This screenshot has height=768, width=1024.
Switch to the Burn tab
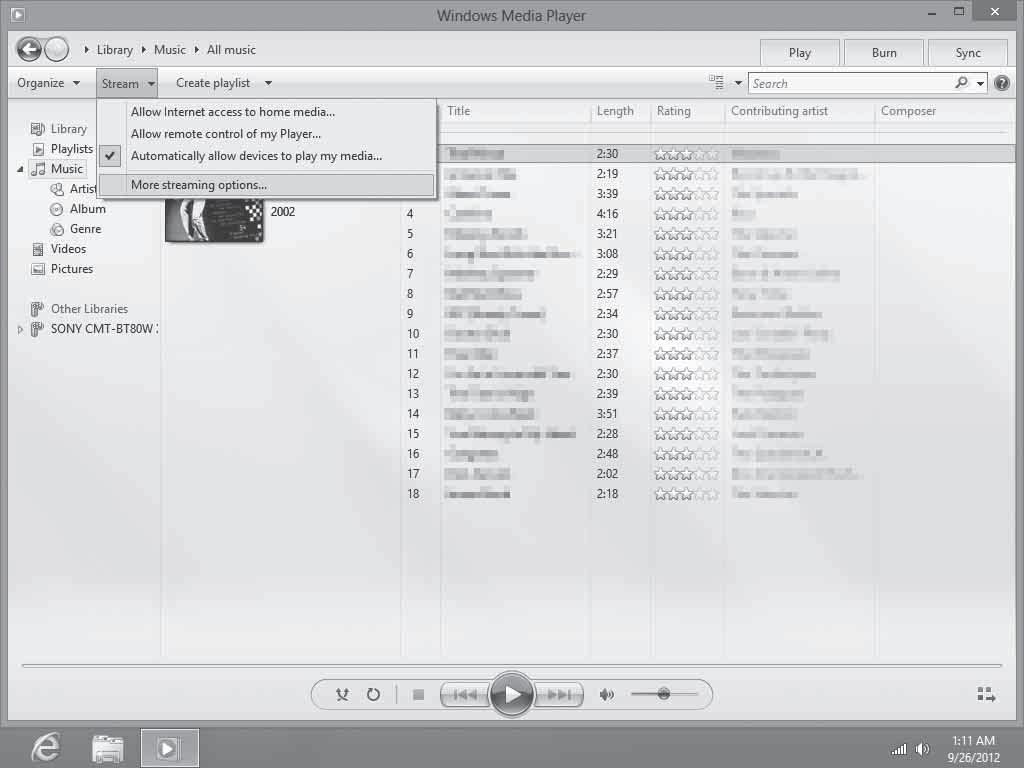pos(884,52)
